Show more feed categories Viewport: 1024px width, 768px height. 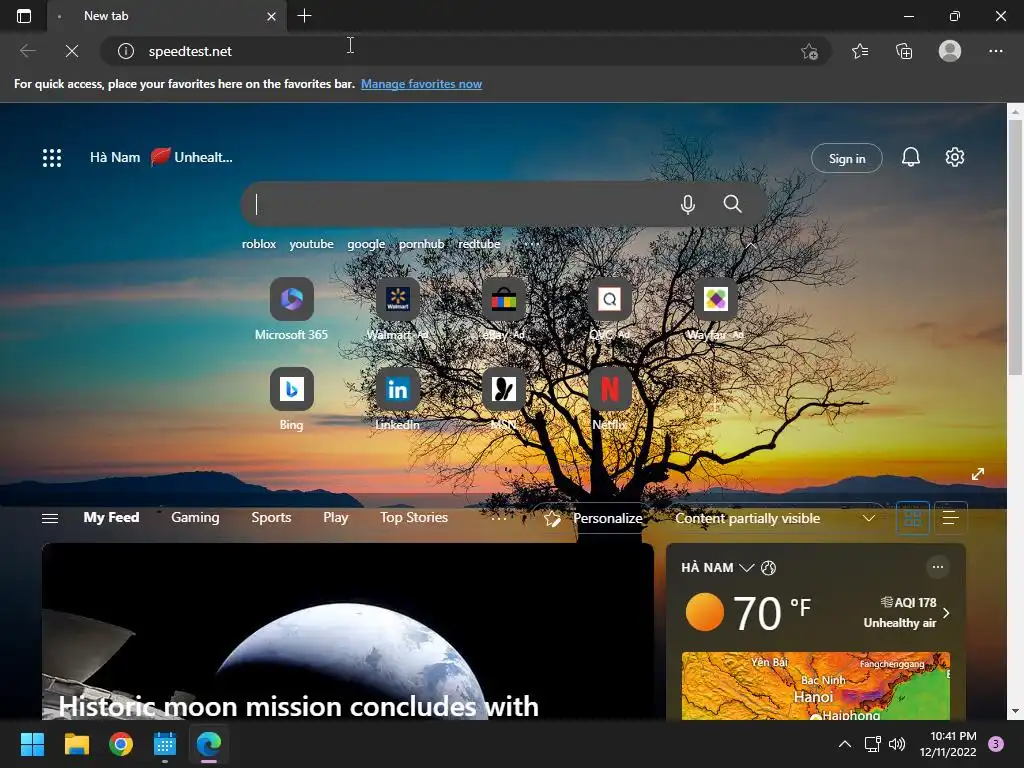[498, 518]
